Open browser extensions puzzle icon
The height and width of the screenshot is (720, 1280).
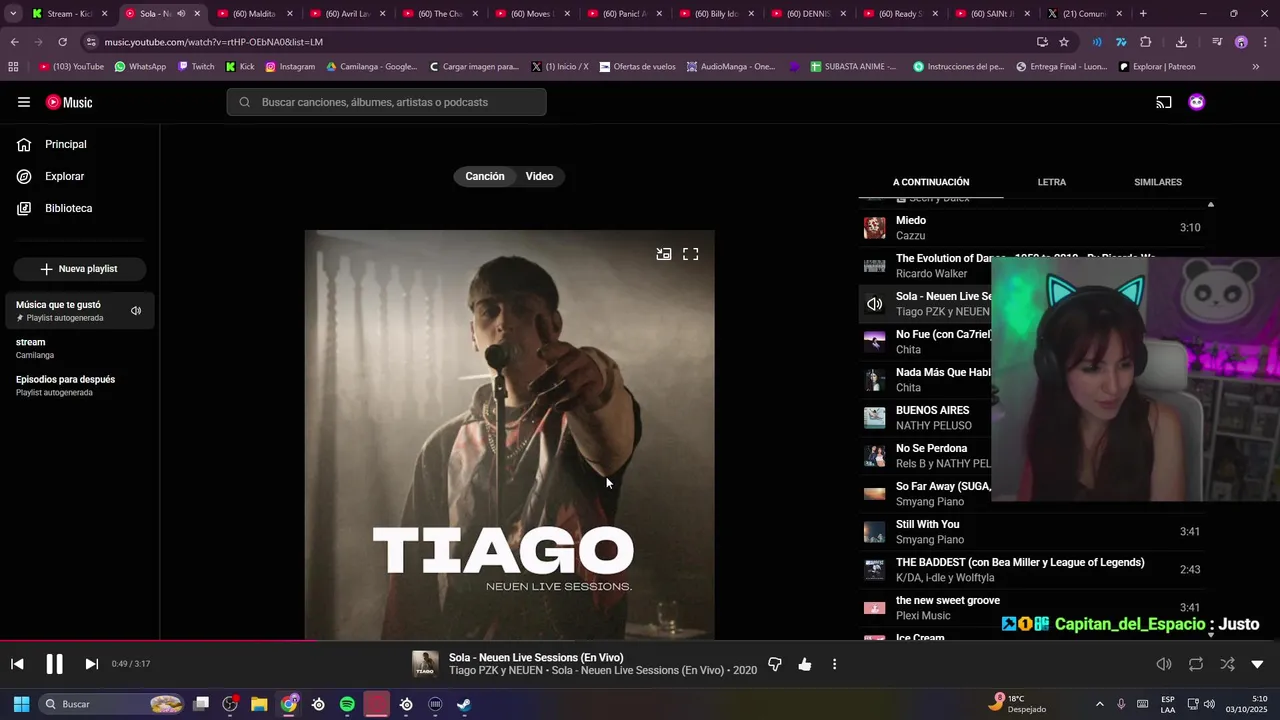point(1146,42)
